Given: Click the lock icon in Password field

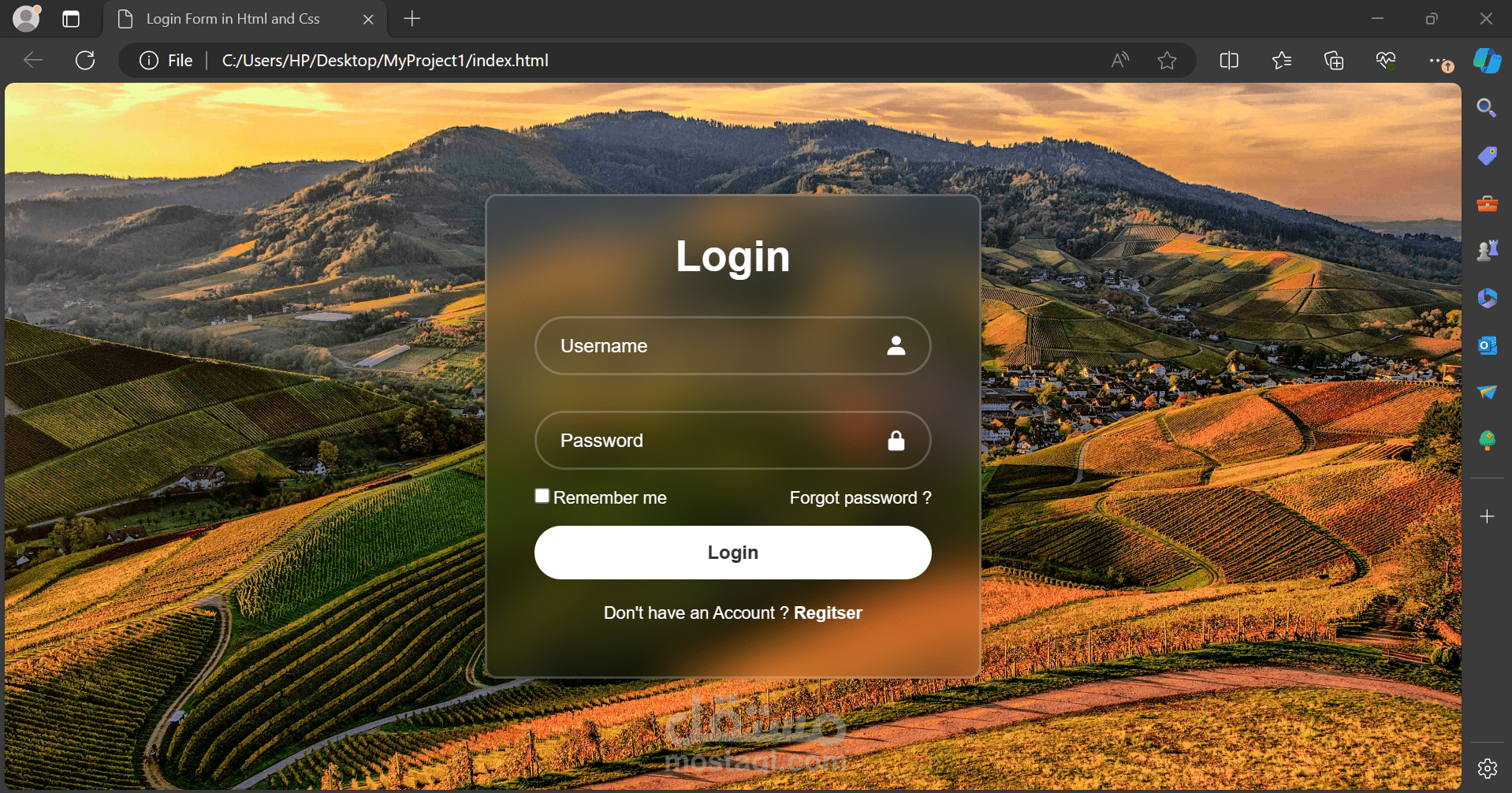Looking at the screenshot, I should click(x=896, y=440).
